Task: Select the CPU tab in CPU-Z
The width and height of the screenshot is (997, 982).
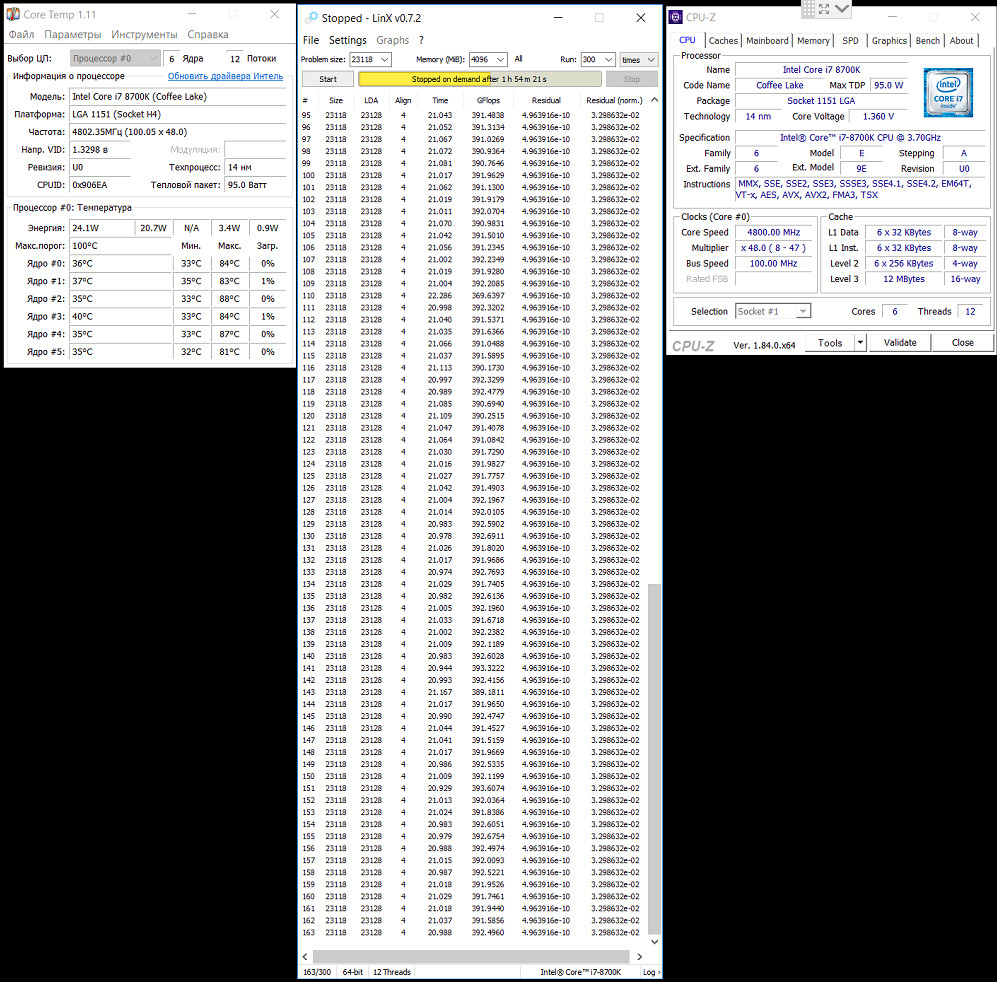Action: pos(687,40)
